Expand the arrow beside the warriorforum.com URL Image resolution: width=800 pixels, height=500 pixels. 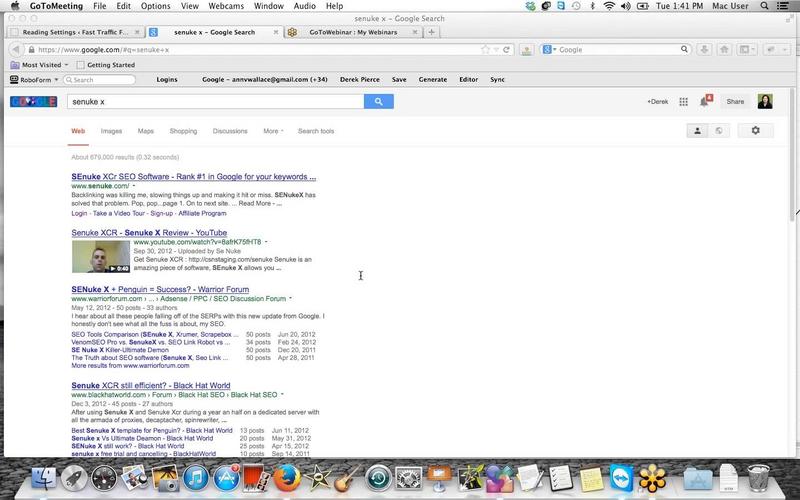290,298
